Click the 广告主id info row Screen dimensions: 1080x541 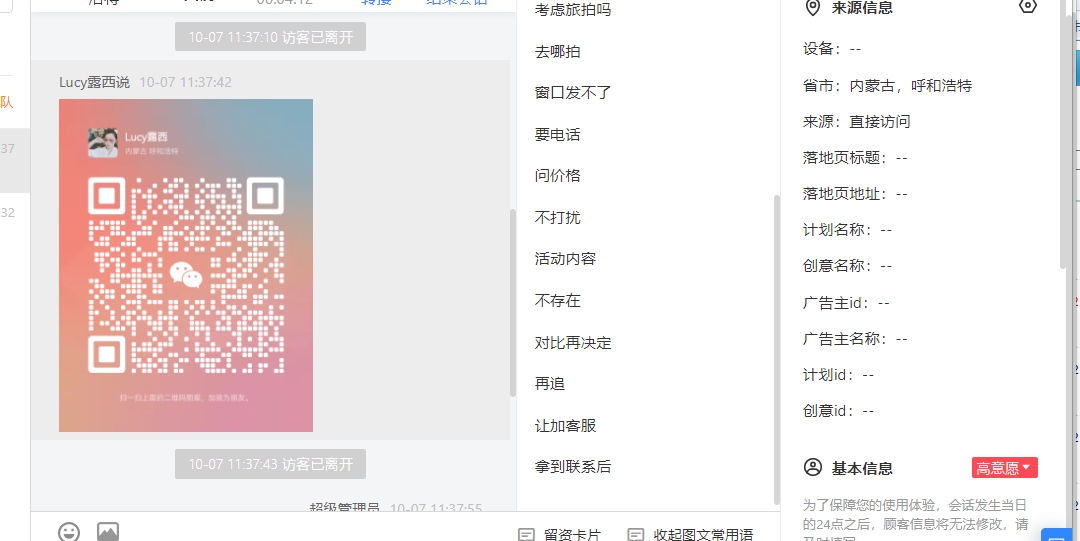coord(846,302)
